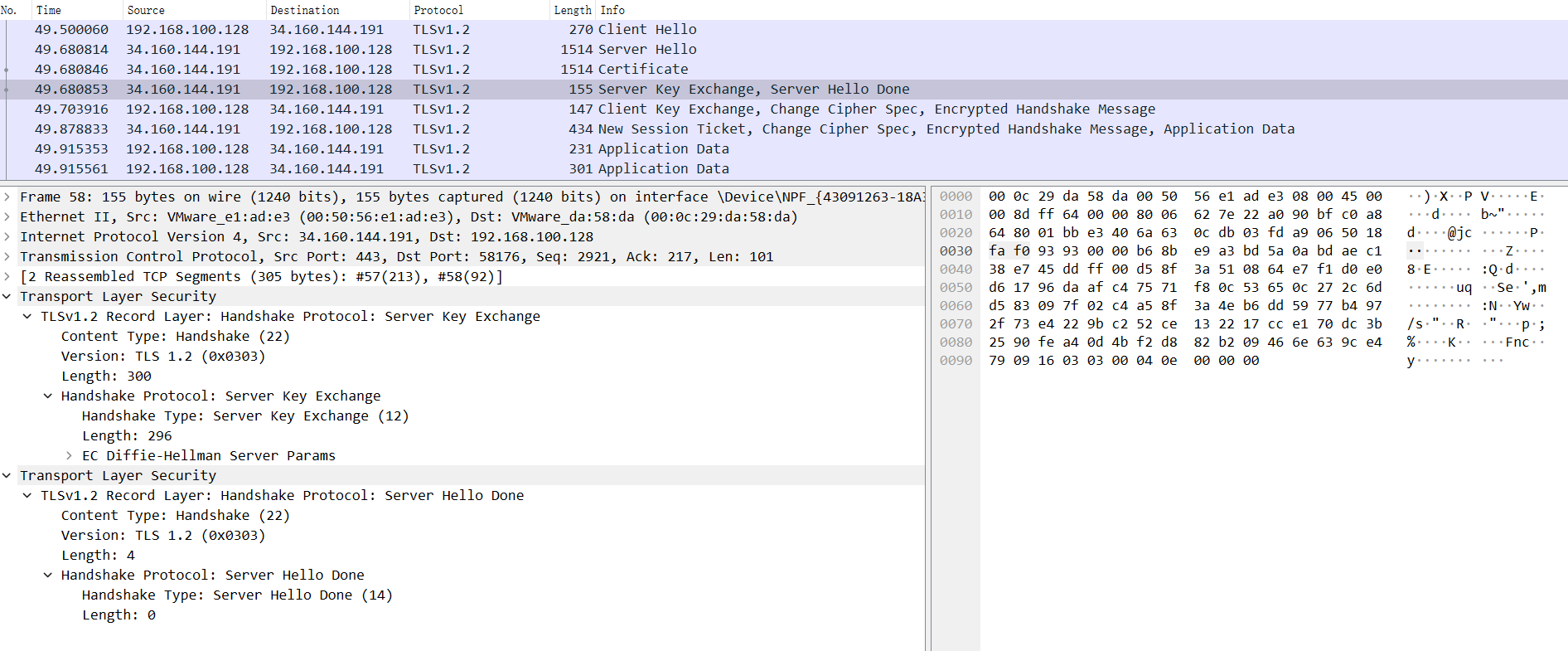Click hex offset 0000 row bytes

pyautogui.click(x=1185, y=197)
